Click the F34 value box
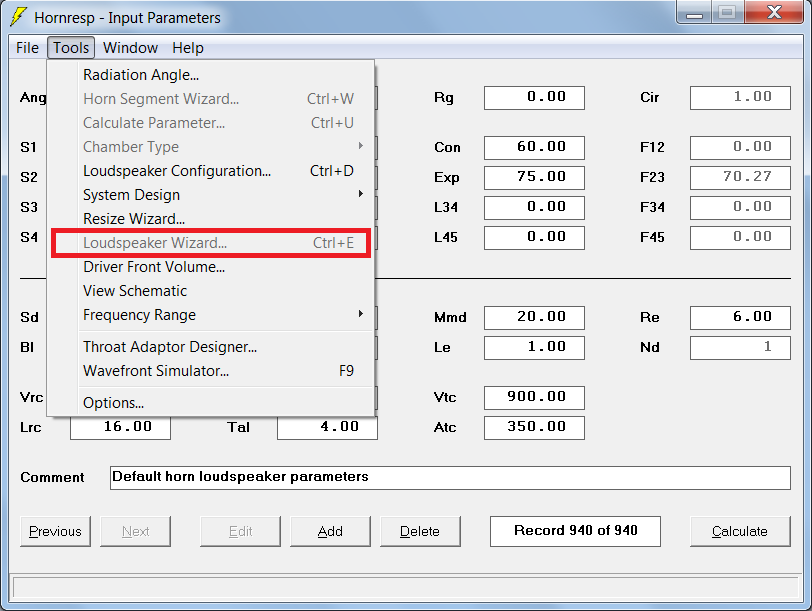This screenshot has height=611, width=812. tap(741, 208)
